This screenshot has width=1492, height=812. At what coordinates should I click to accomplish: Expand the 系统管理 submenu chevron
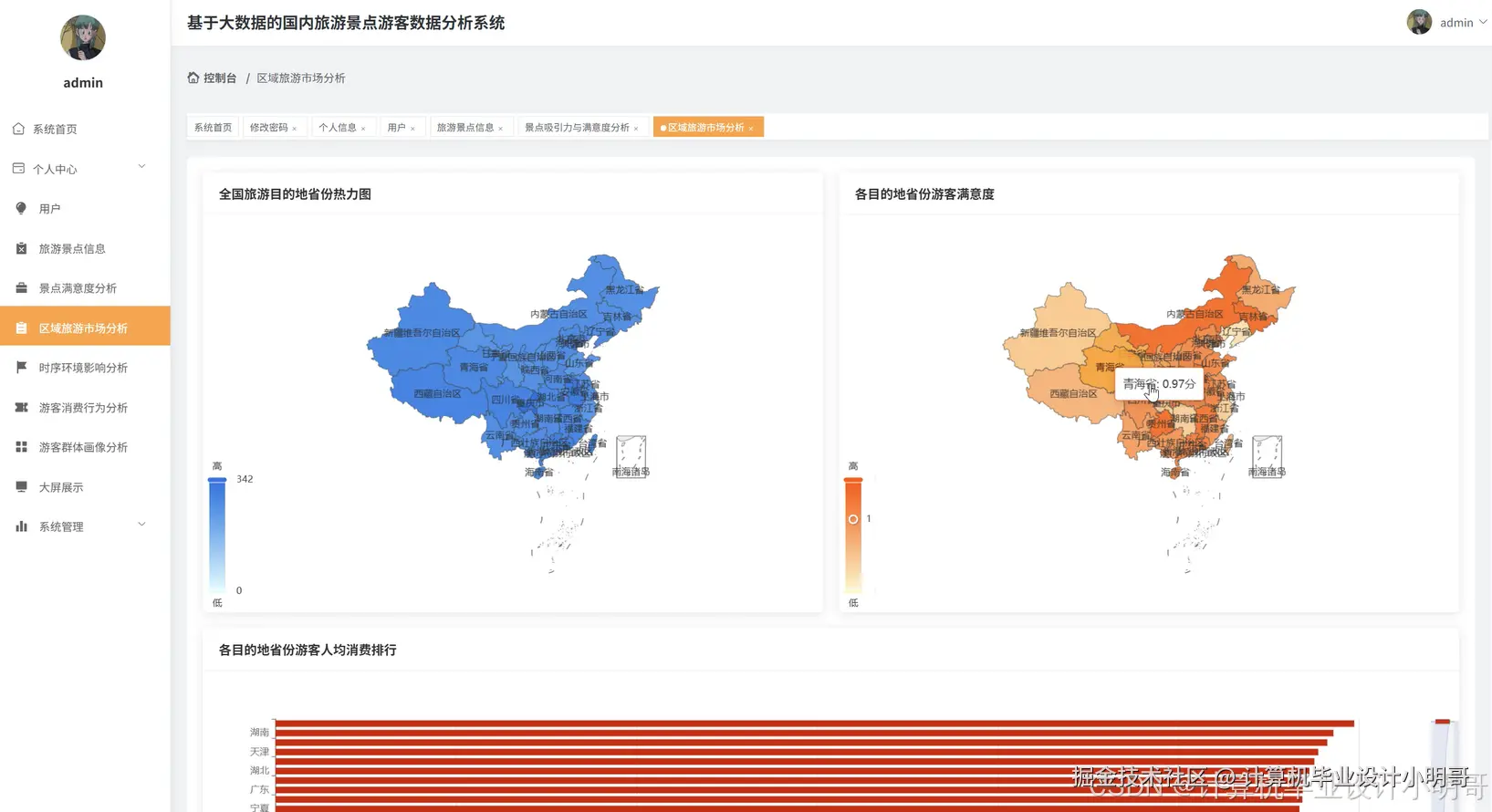[141, 525]
